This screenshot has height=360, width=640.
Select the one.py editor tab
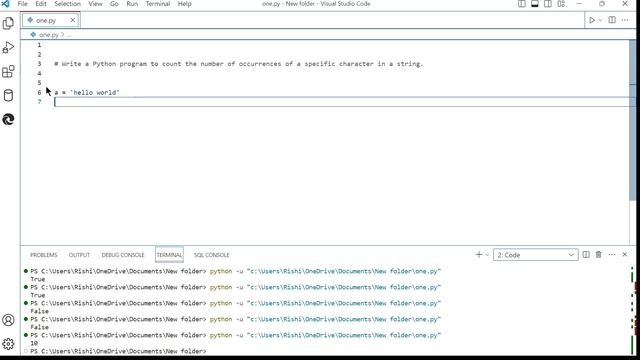pyautogui.click(x=51, y=20)
